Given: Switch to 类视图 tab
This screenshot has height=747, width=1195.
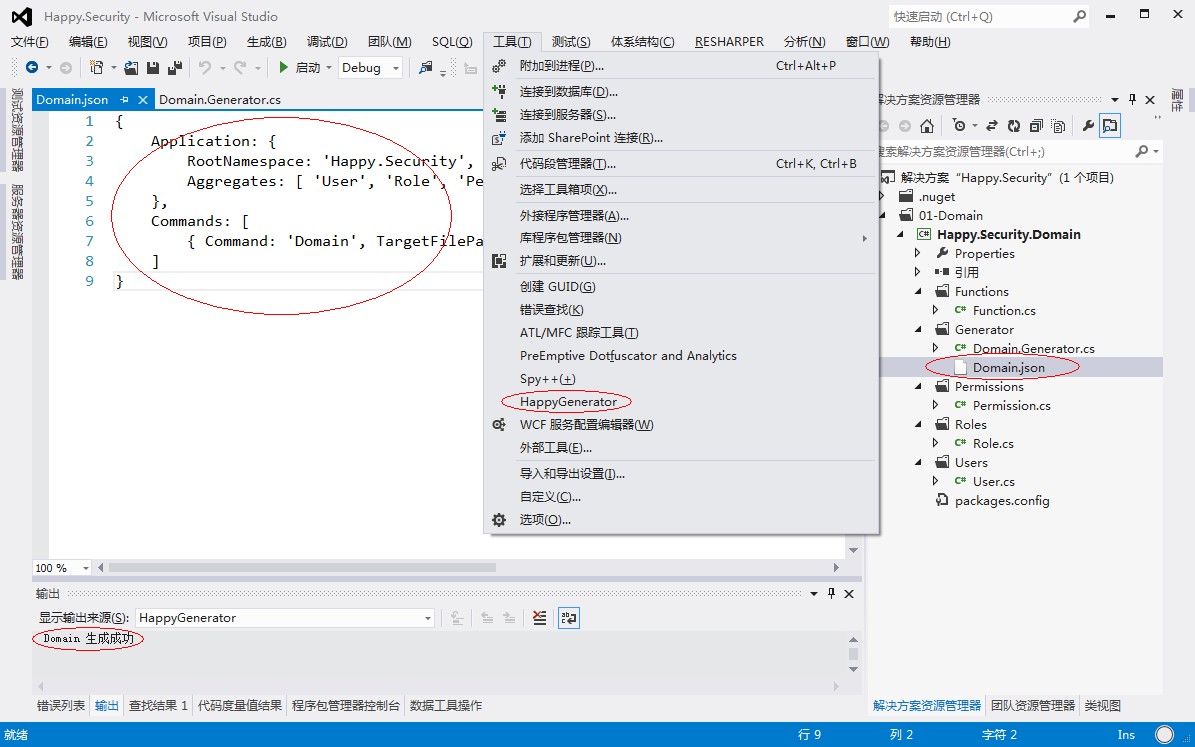Looking at the screenshot, I should (1103, 705).
